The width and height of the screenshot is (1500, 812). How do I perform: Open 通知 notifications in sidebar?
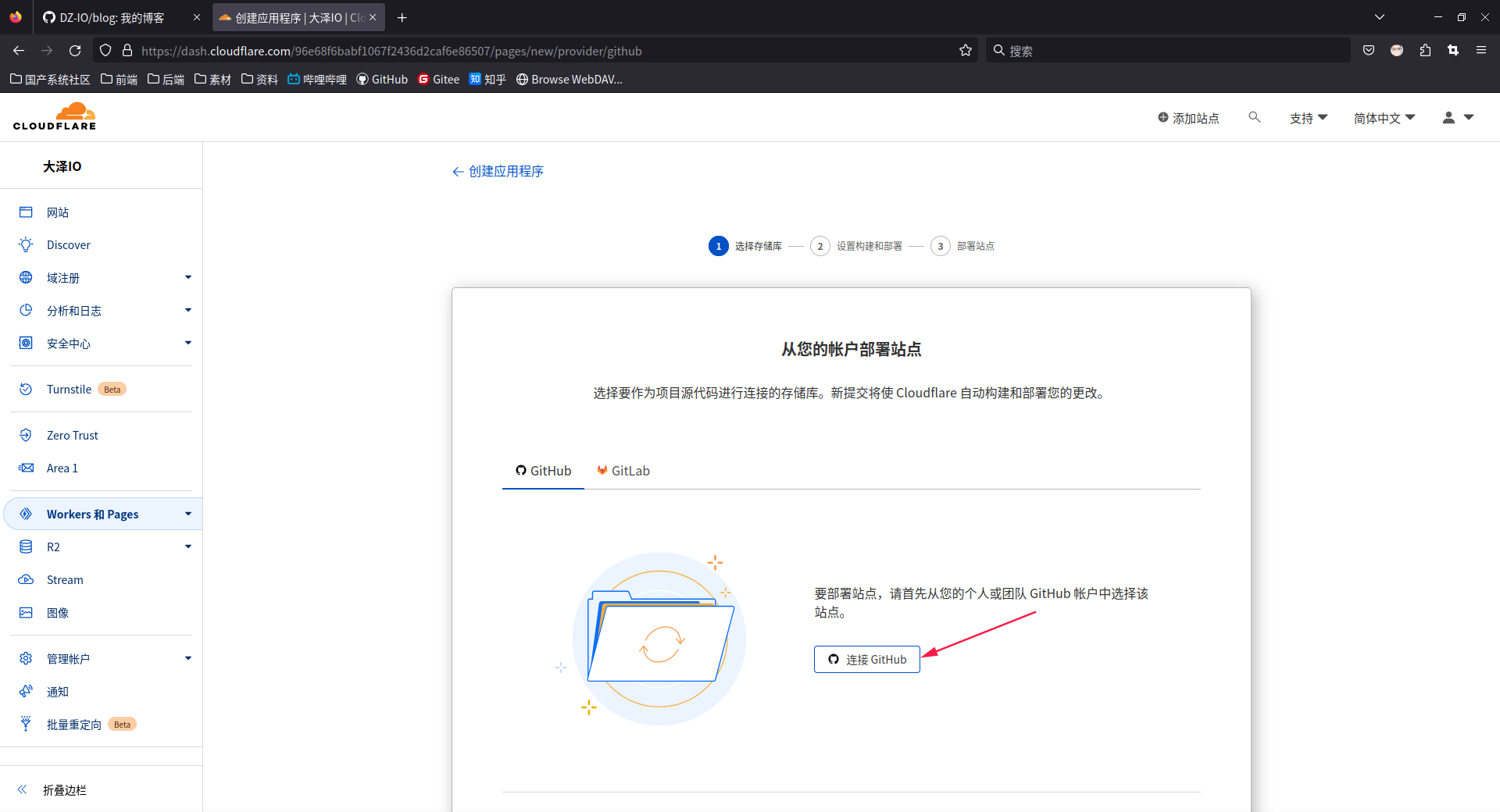pyautogui.click(x=57, y=692)
